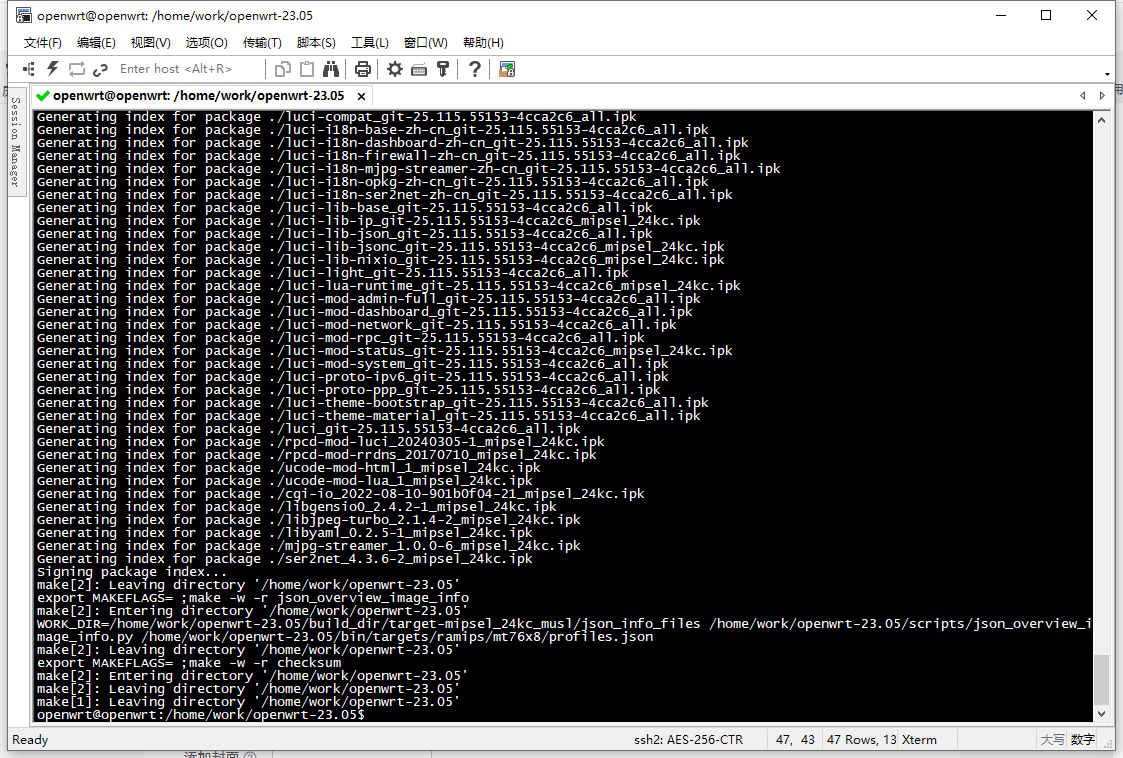Close the openwrt@openwrt session tab
Image resolution: width=1123 pixels, height=758 pixels.
pyautogui.click(x=362, y=96)
